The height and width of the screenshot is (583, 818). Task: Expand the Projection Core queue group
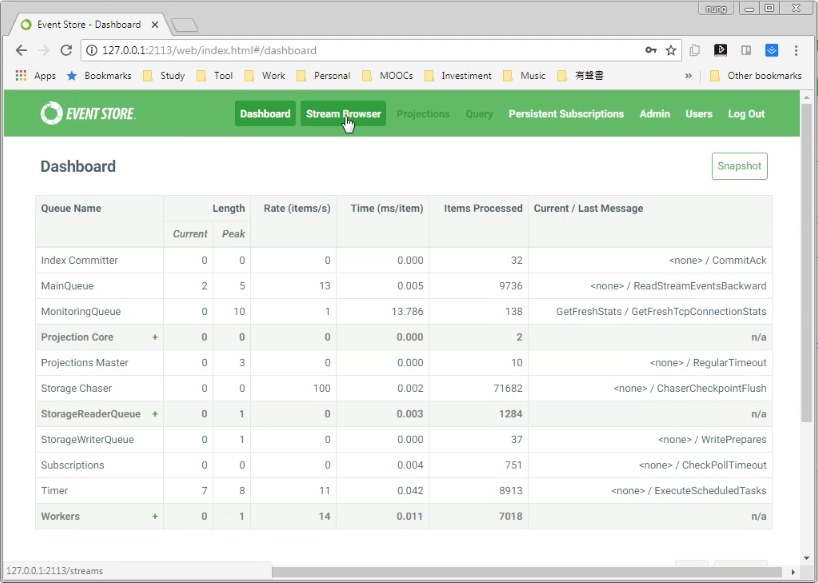point(155,337)
